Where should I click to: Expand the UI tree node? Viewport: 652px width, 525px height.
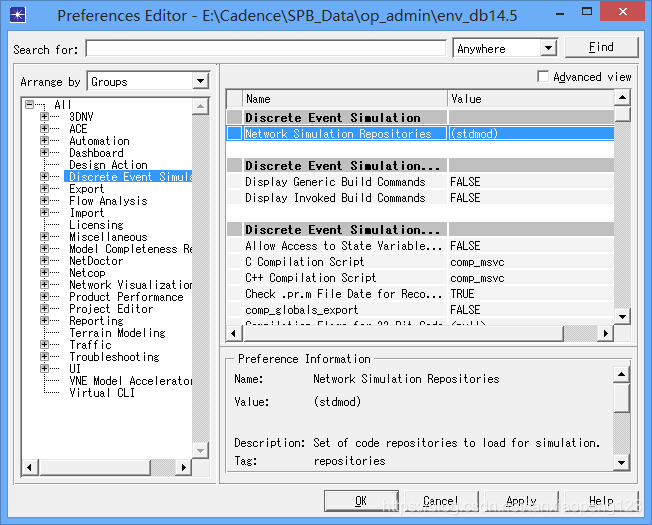44,369
